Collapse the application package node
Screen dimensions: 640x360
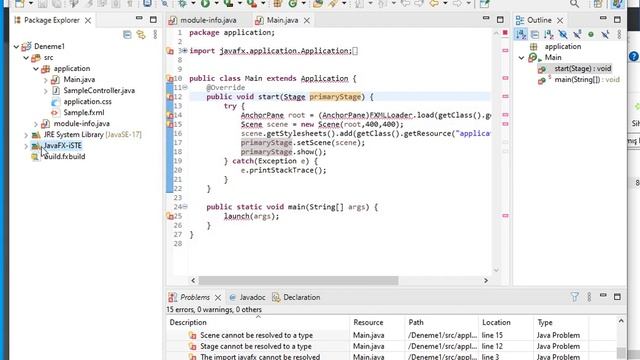(x=36, y=69)
